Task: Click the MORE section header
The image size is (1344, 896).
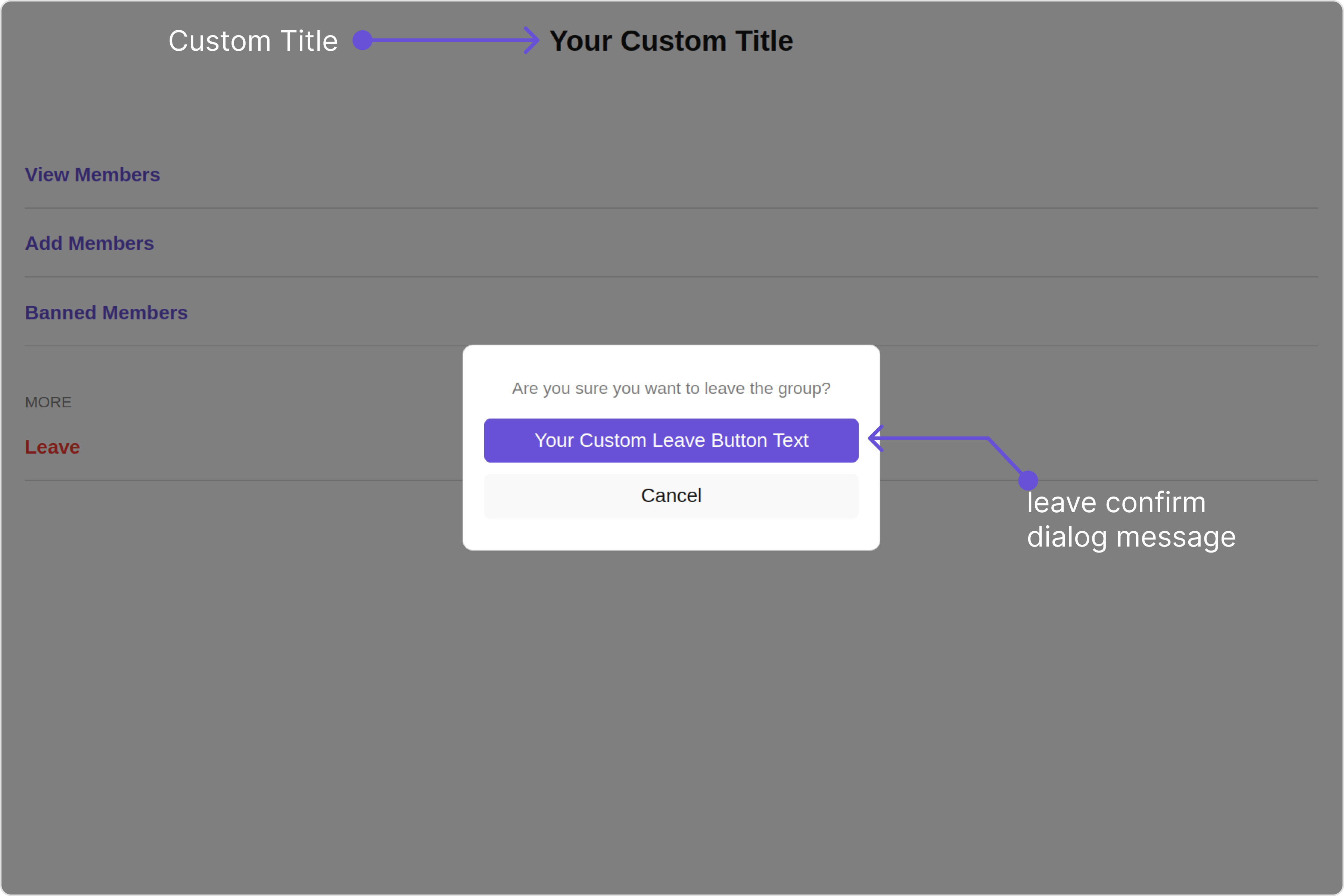Action: click(49, 402)
